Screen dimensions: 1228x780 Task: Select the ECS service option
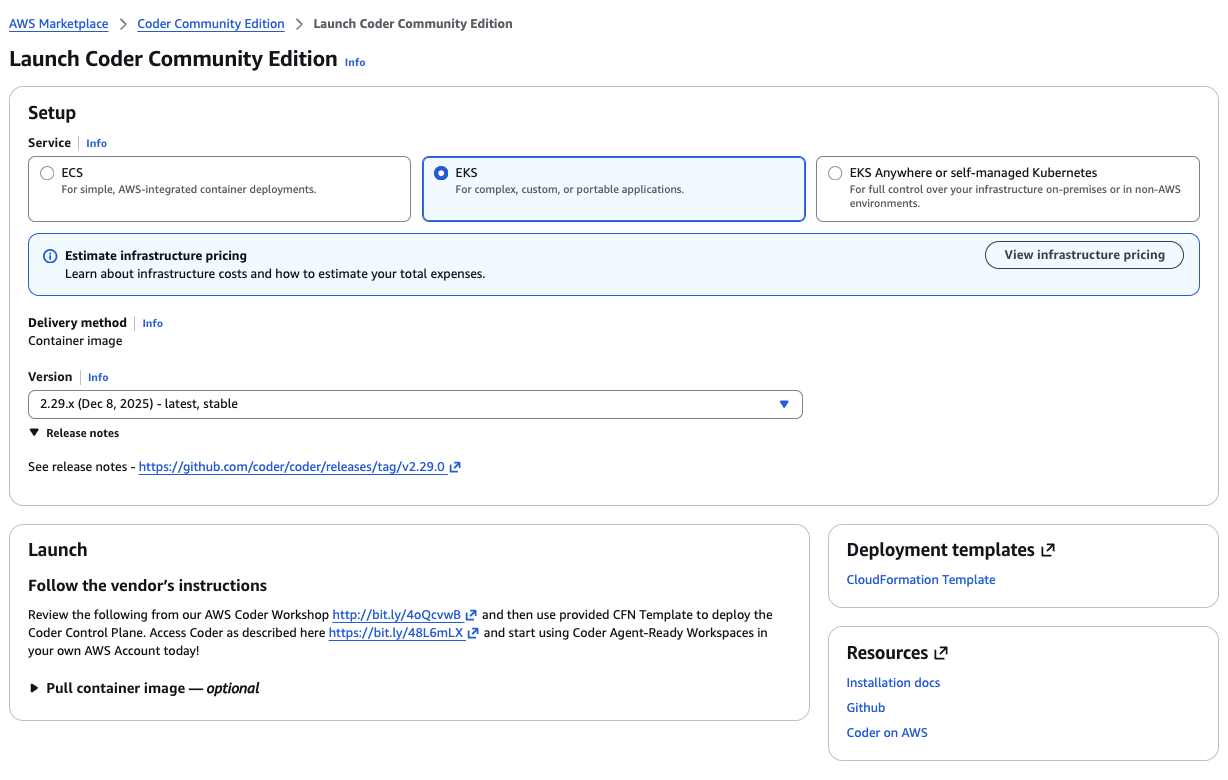pos(47,172)
